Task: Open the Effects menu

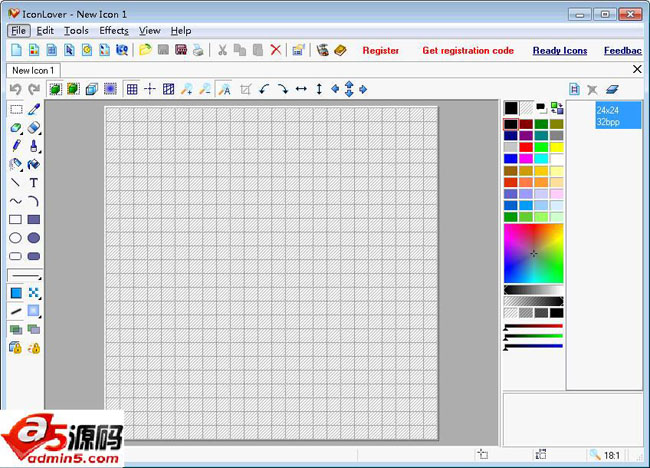Action: (113, 31)
